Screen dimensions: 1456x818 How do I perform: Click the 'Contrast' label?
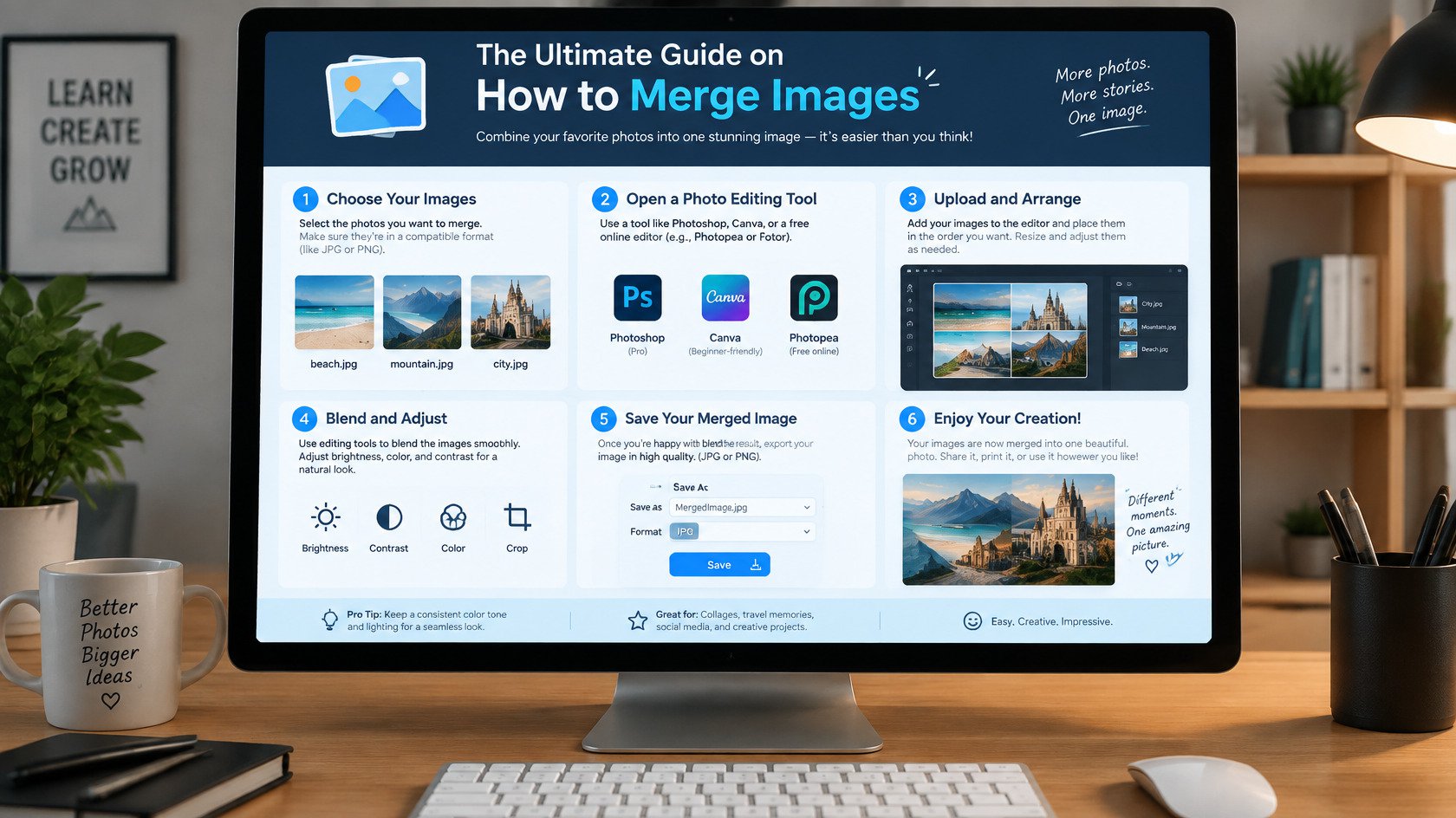(x=388, y=549)
